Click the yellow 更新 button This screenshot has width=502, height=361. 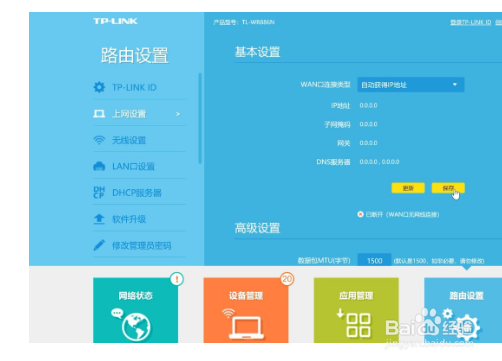click(408, 188)
